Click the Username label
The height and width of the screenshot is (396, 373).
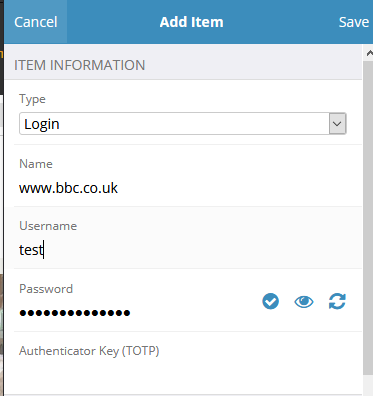tap(48, 226)
